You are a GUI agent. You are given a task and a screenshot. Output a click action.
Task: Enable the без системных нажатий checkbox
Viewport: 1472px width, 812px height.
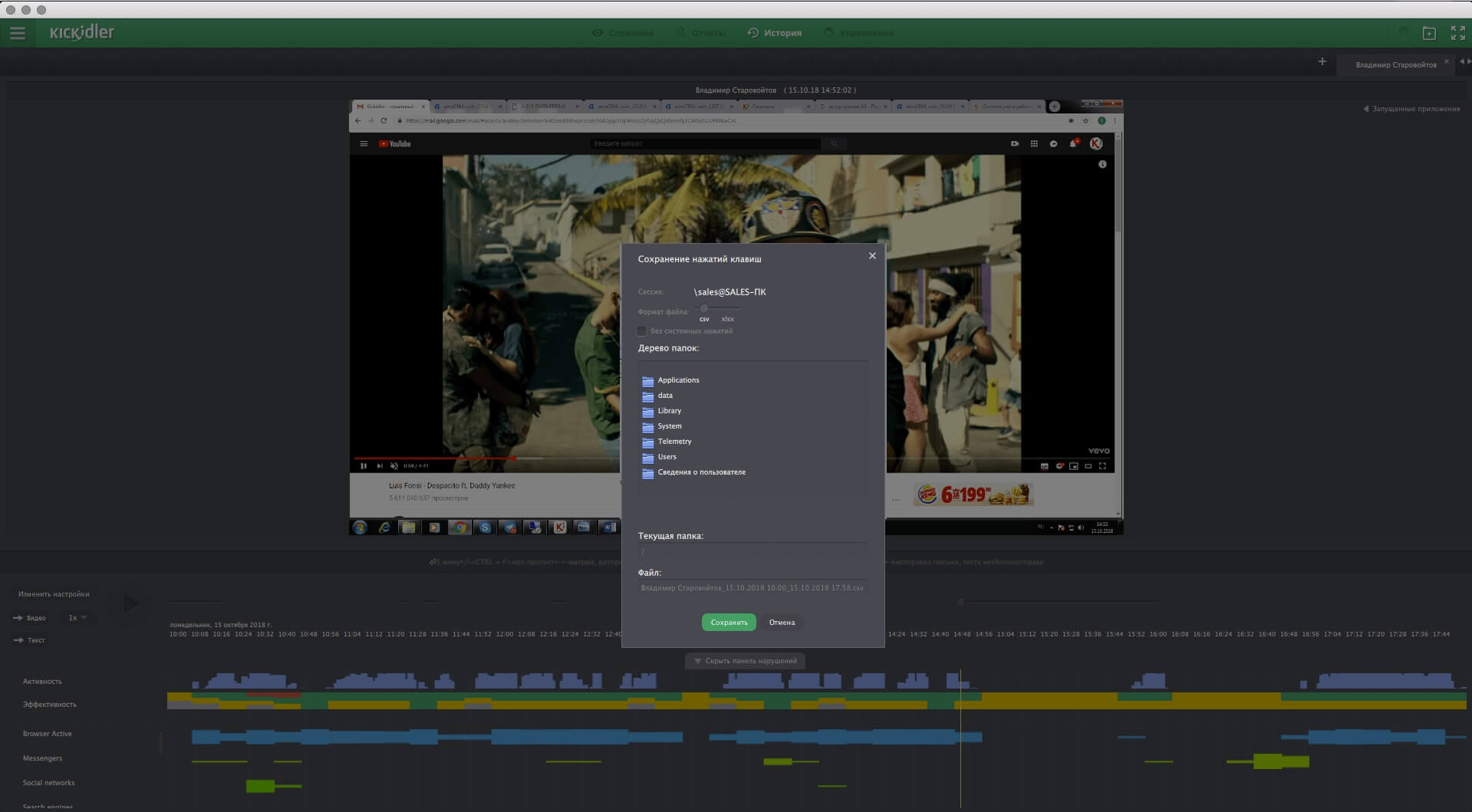(642, 331)
